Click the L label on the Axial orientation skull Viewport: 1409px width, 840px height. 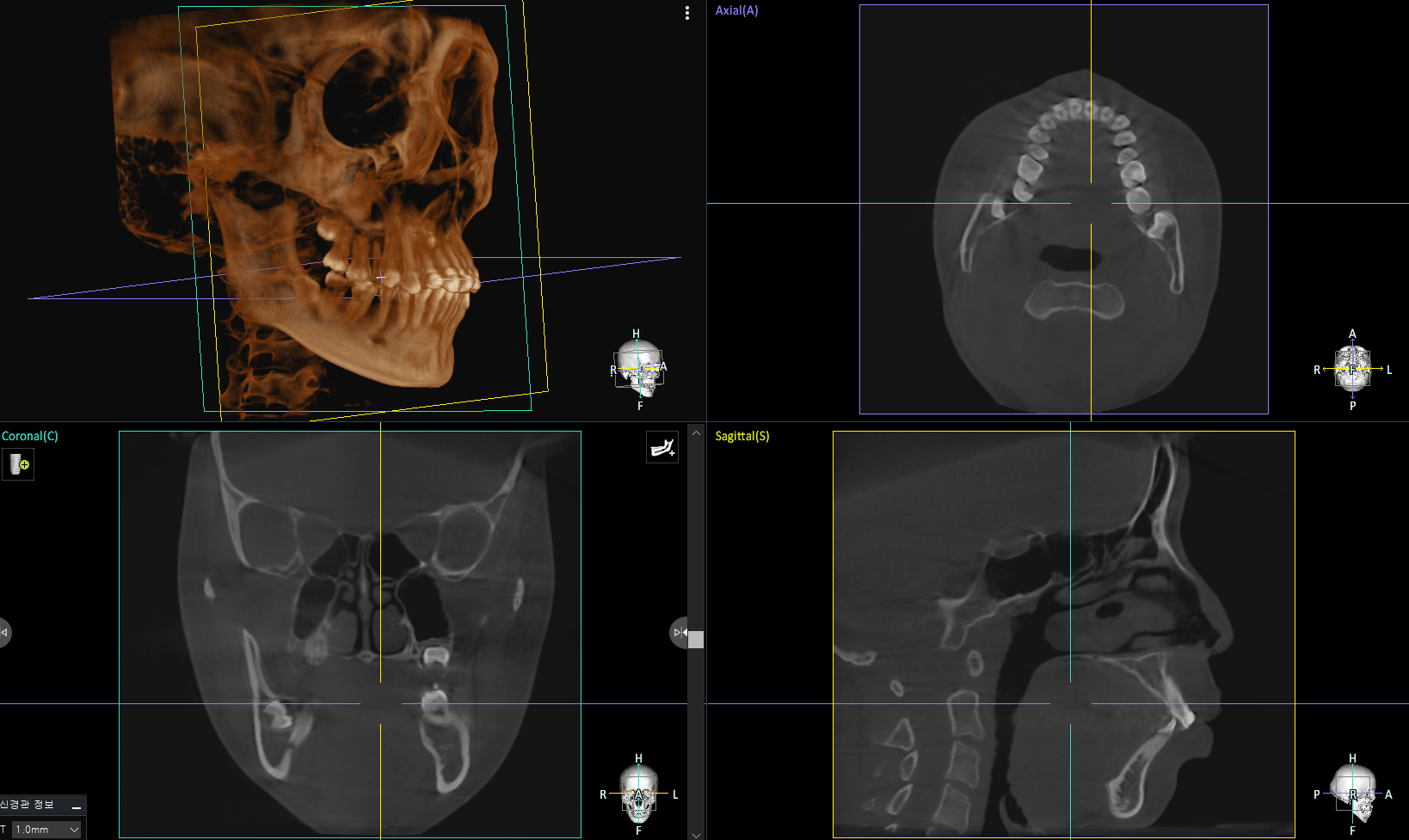click(x=1389, y=370)
